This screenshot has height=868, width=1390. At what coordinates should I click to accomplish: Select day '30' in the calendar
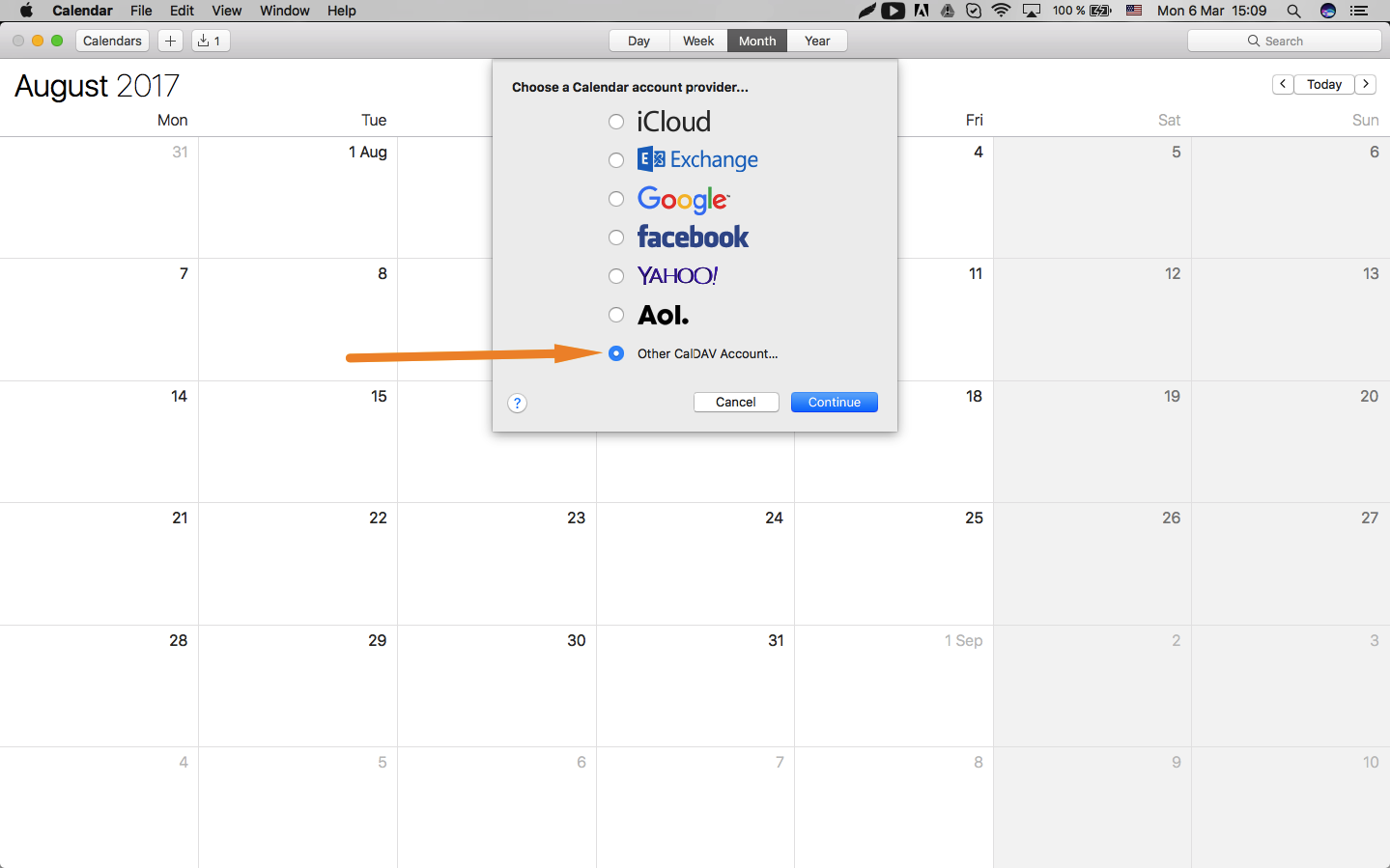tap(496, 686)
